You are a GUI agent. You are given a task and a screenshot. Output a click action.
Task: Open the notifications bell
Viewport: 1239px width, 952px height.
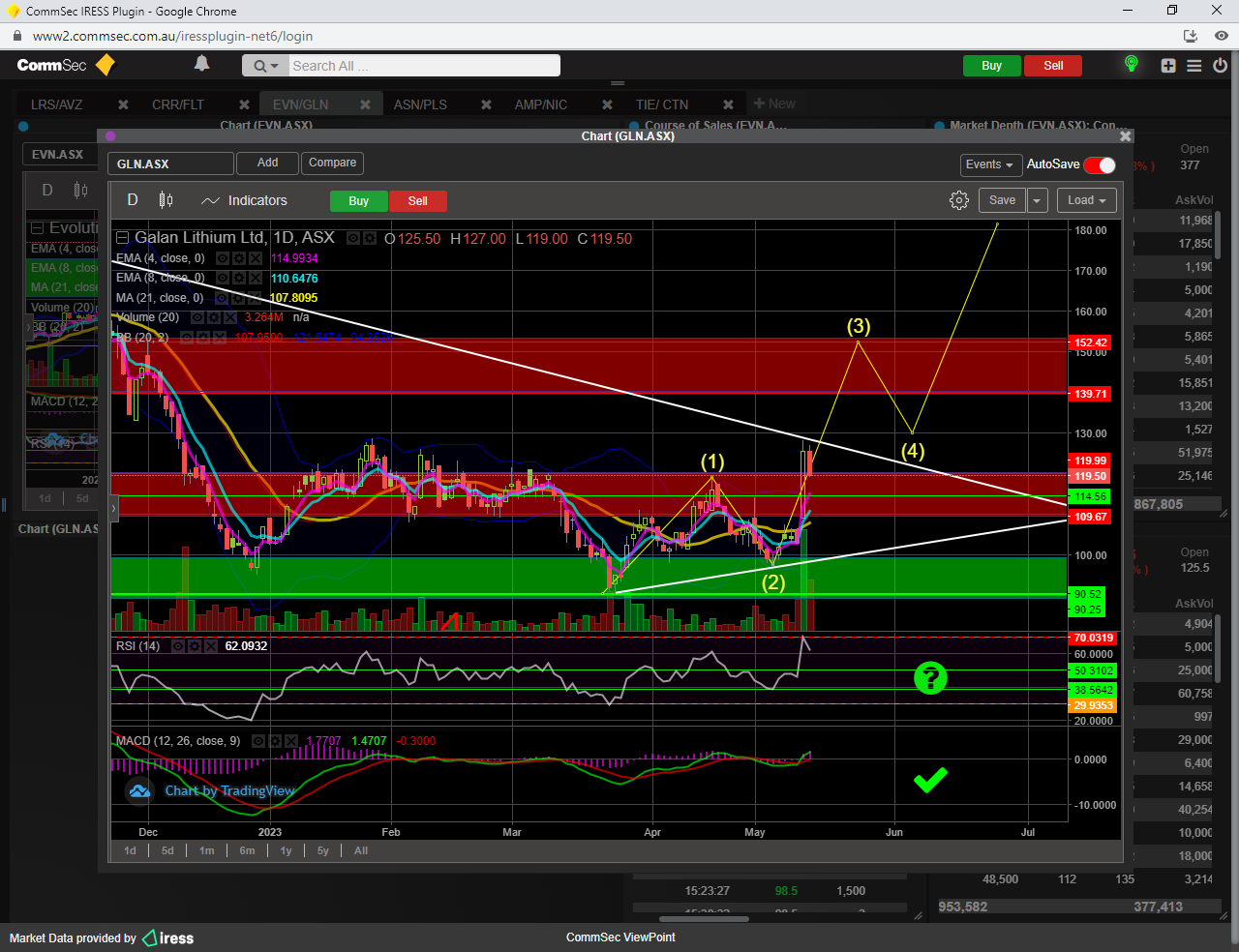(201, 64)
